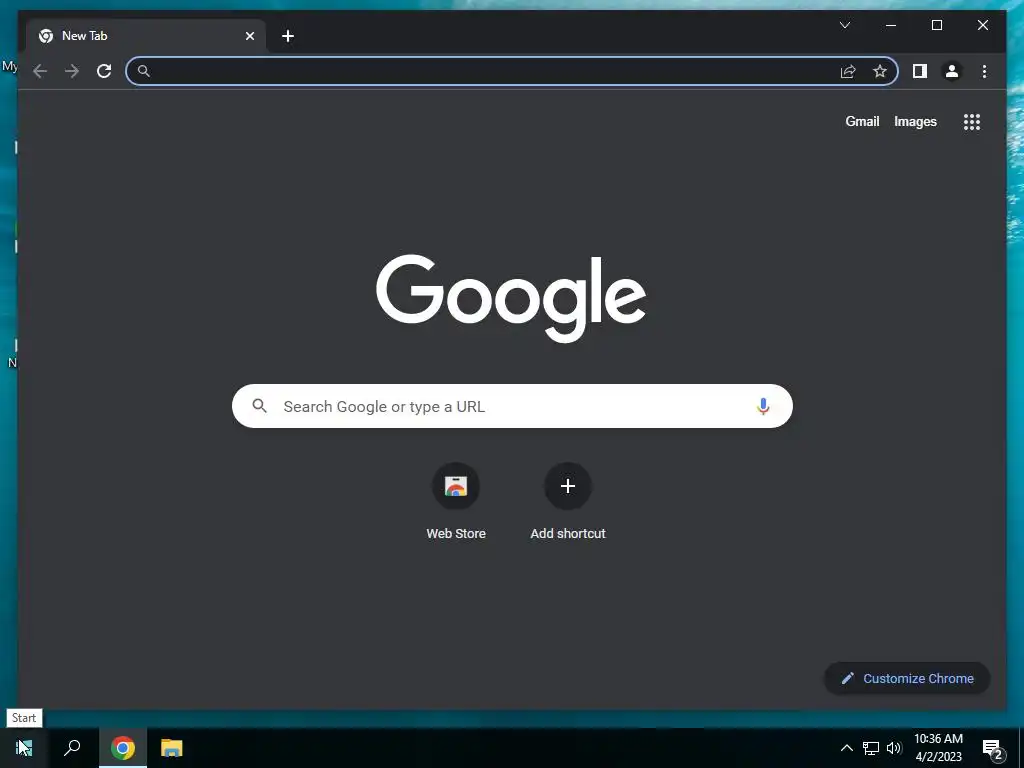Bookmark this tab with the star icon

(x=880, y=71)
